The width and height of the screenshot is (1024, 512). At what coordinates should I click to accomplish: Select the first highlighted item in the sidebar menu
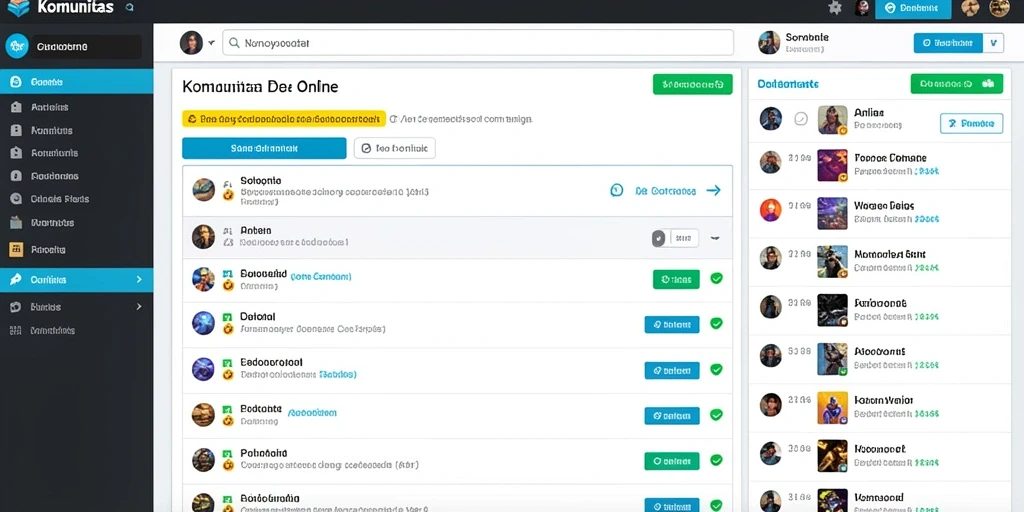76,82
